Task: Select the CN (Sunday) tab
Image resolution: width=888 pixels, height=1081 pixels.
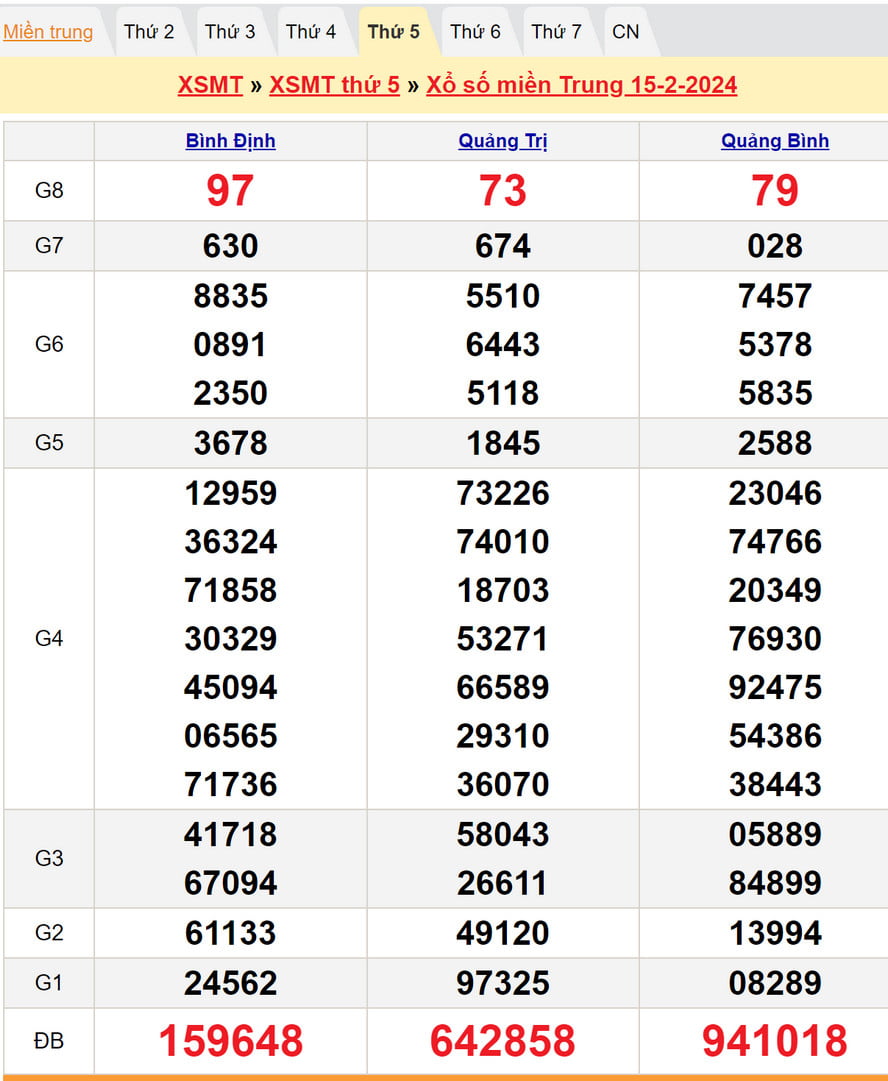Action: pos(626,32)
